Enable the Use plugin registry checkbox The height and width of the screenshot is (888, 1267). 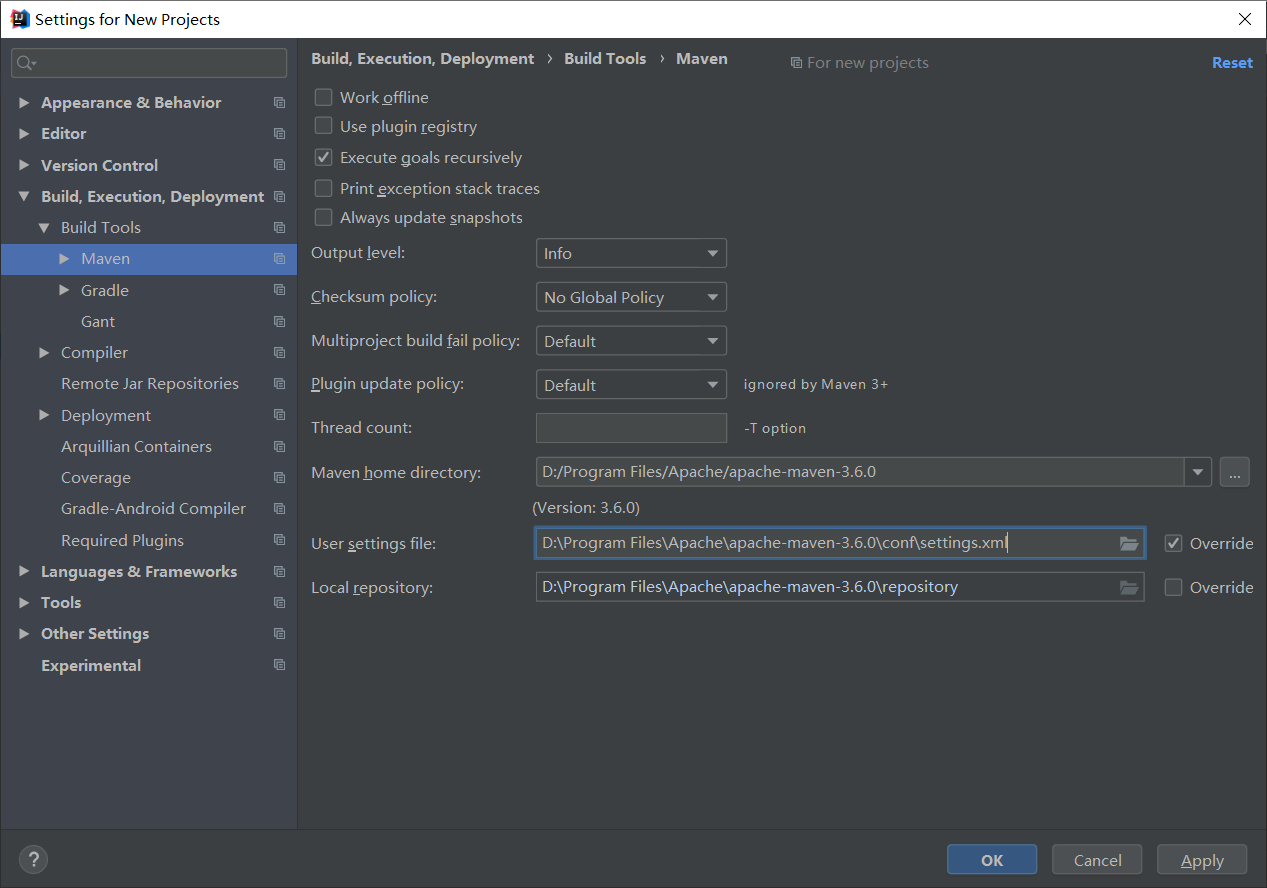pyautogui.click(x=323, y=126)
